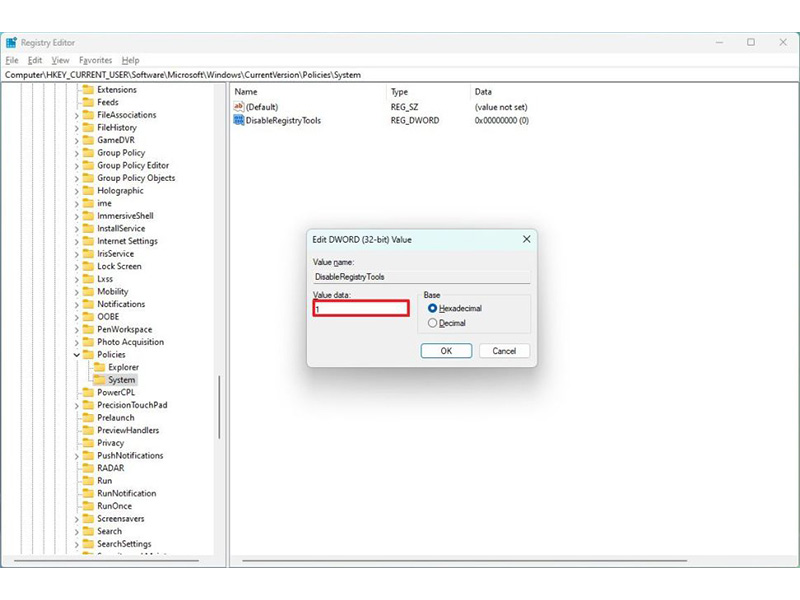Select the (Default) string value icon
This screenshot has height=600, width=800.
pos(239,107)
